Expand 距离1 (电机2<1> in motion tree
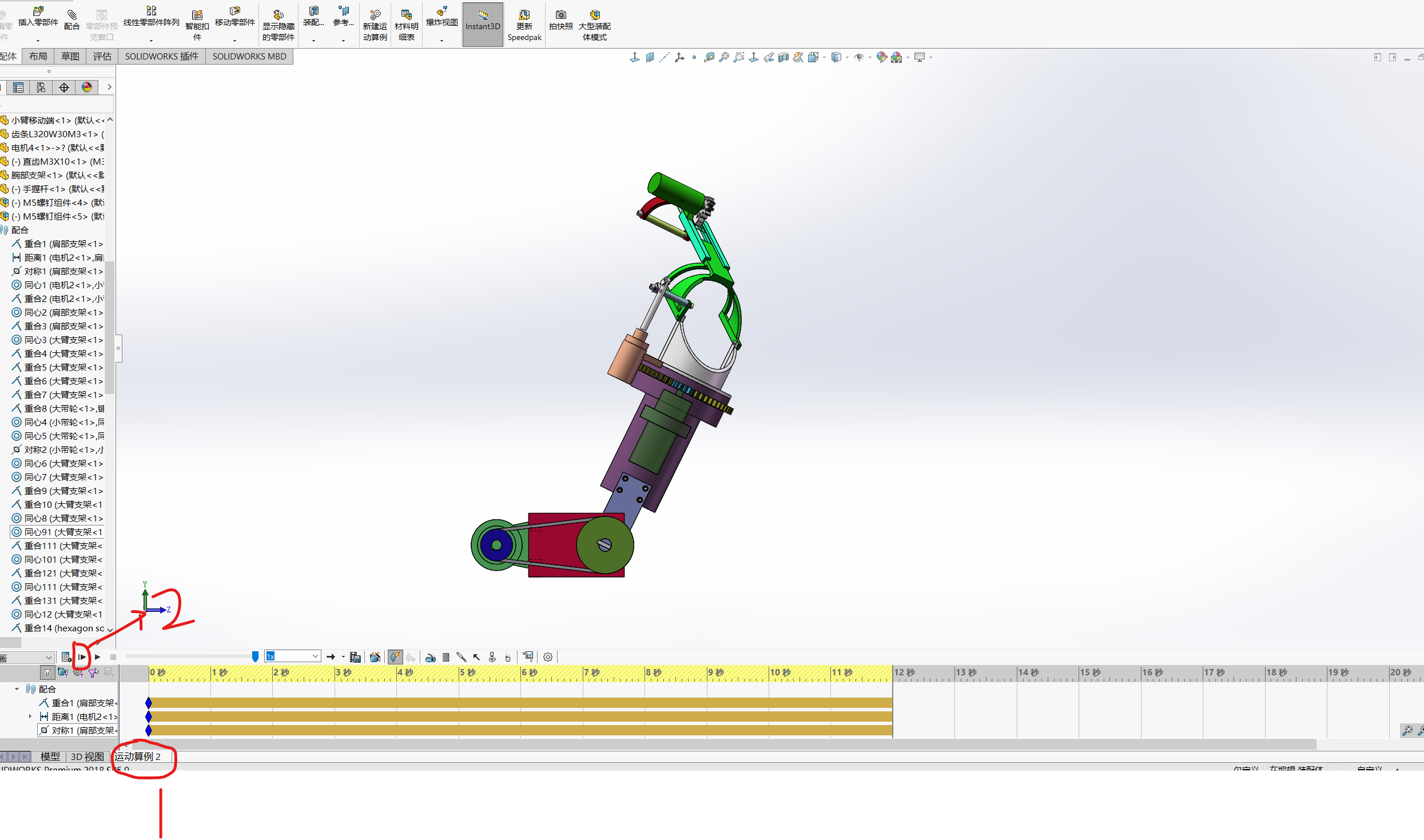 tap(30, 716)
